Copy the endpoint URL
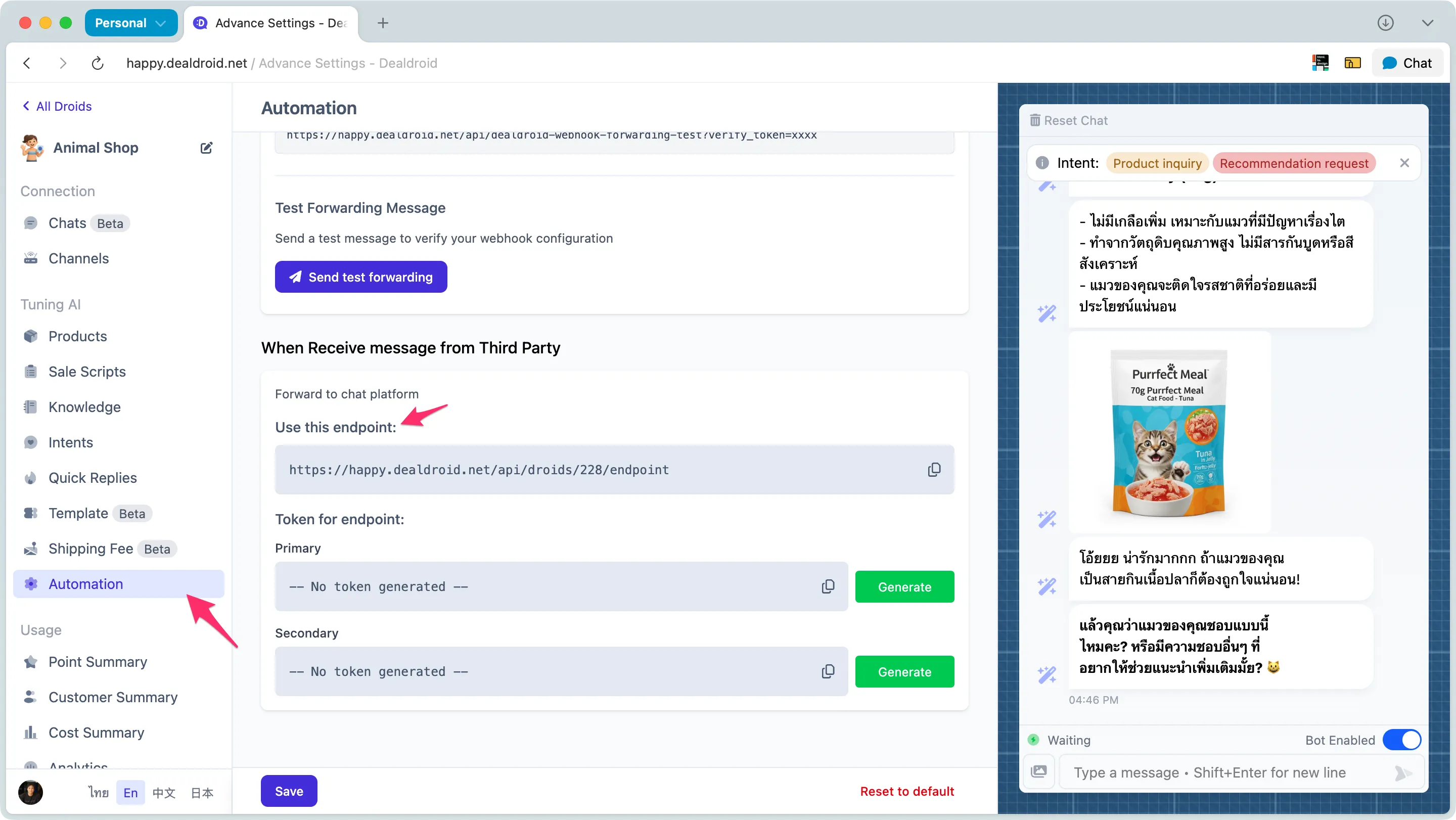The width and height of the screenshot is (1456, 820). [x=934, y=469]
